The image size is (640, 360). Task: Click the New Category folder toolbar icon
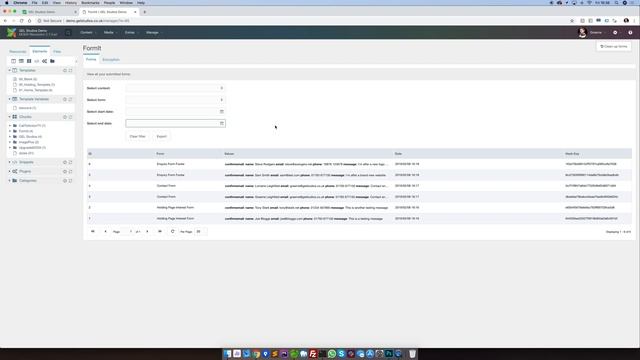pyautogui.click(x=52, y=61)
